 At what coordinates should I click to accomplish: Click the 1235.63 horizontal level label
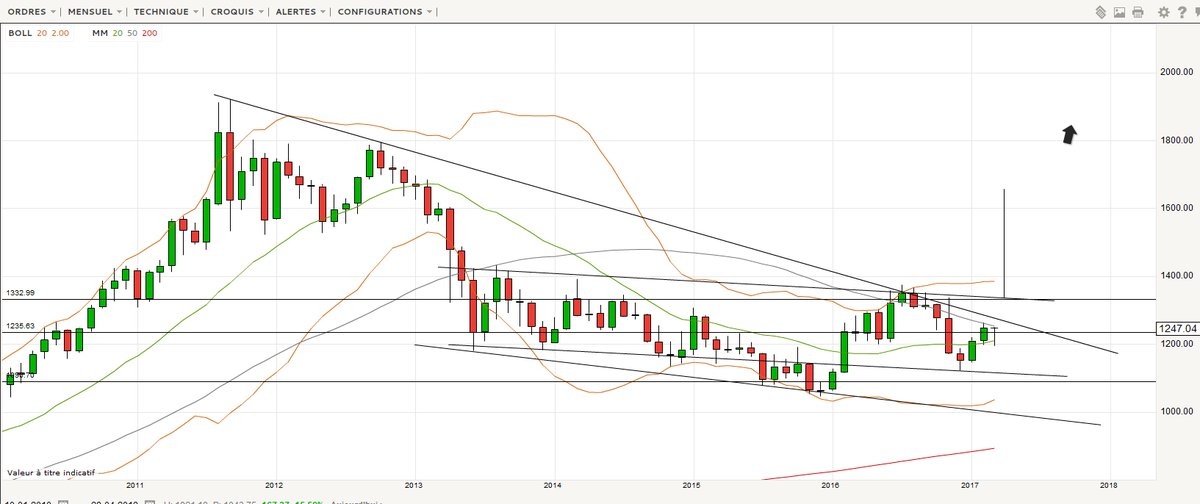click(21, 325)
